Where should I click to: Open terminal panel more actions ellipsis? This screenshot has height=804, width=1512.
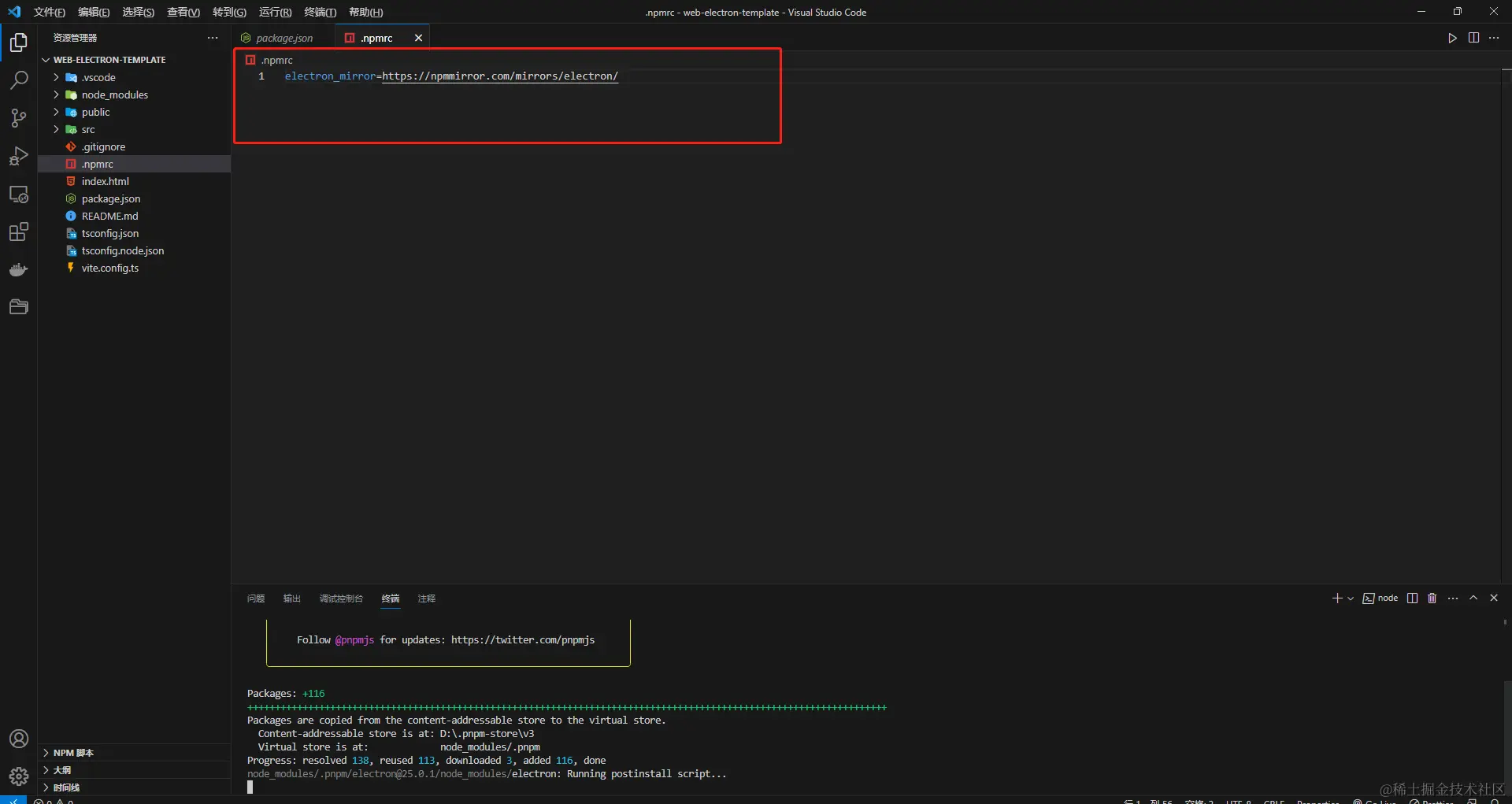pos(1453,598)
